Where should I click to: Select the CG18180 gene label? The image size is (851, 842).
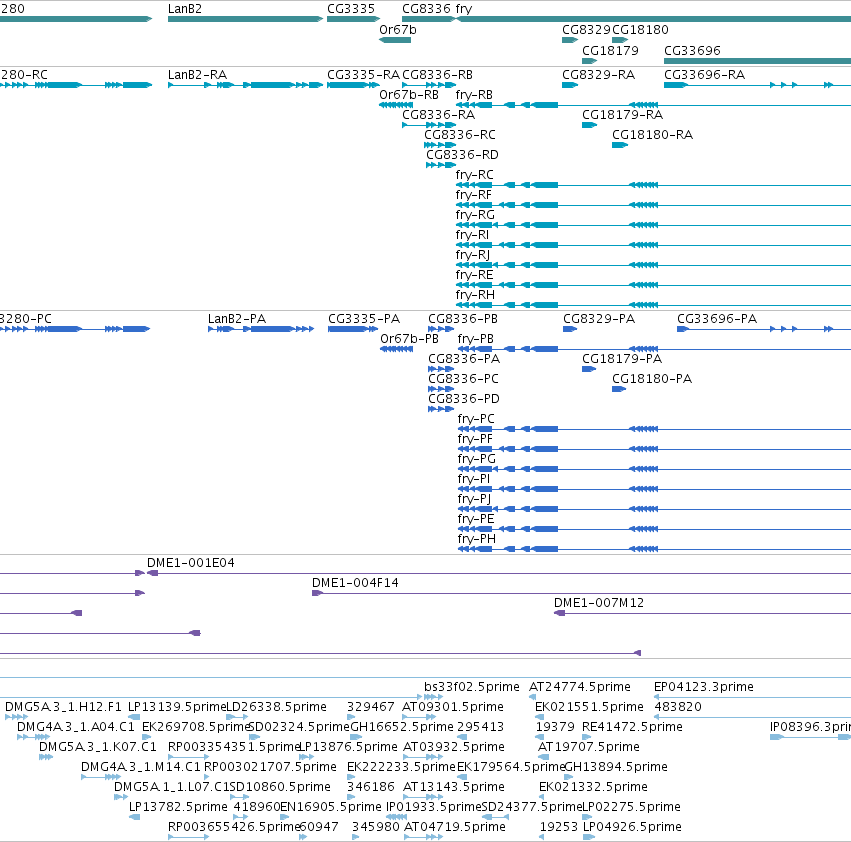tap(640, 29)
